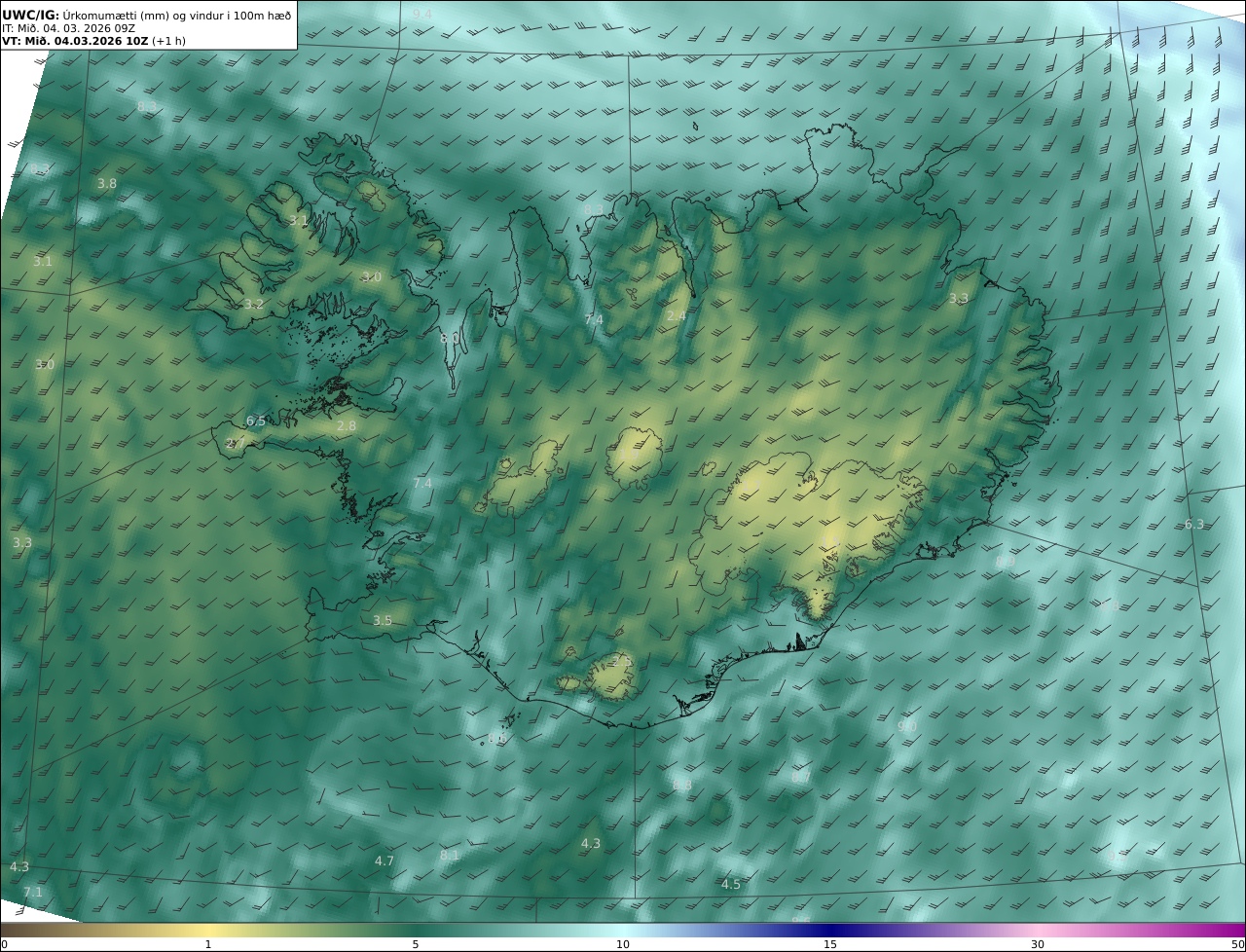Click the colorbar tick label 1
1246x952 pixels.
pos(208,944)
